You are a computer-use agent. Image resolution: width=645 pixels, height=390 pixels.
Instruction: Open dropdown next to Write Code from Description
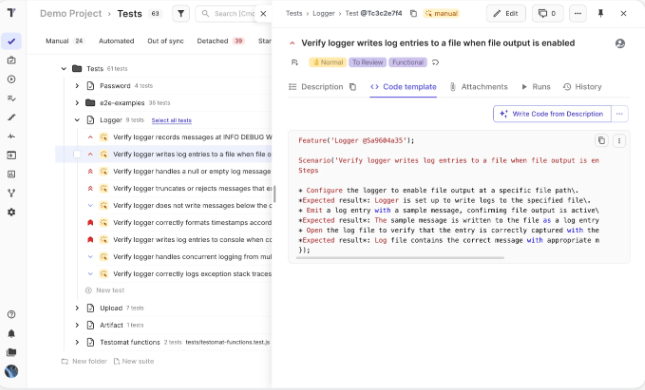pos(619,114)
